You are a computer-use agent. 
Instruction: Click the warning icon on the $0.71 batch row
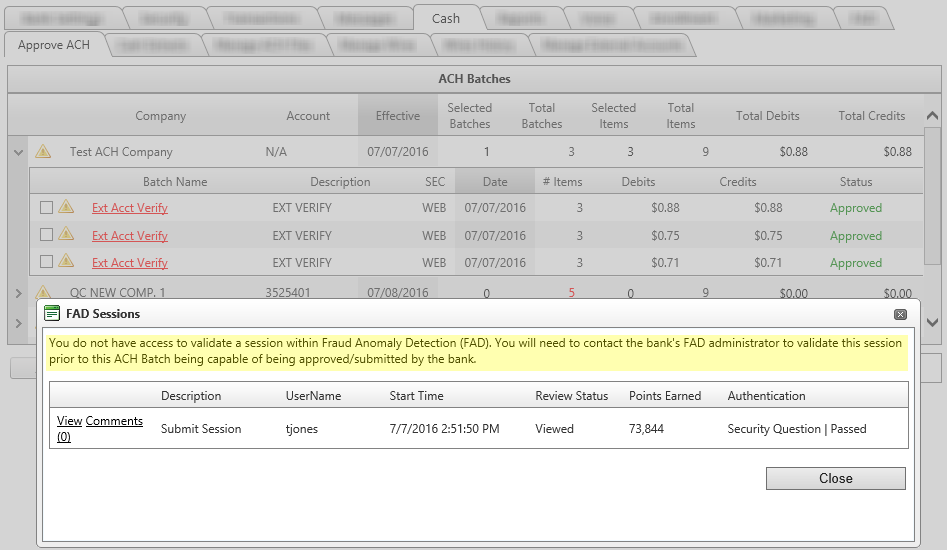tap(66, 261)
